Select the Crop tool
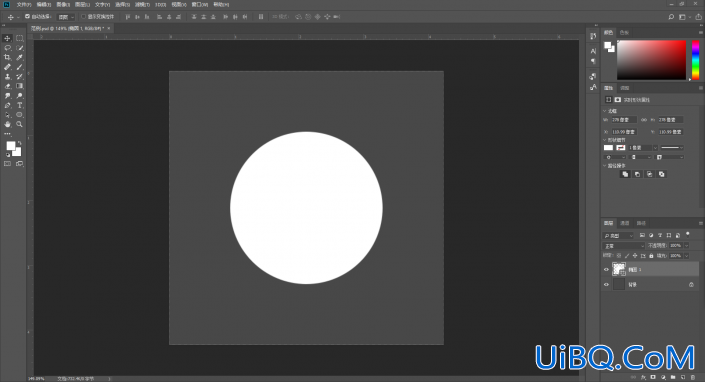The image size is (705, 382). tap(7, 58)
